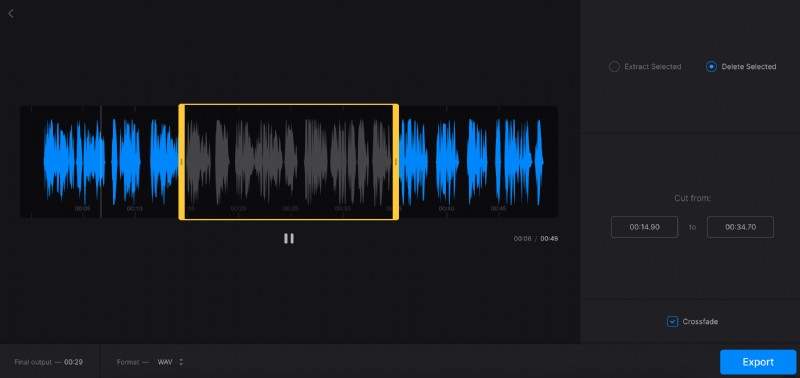The width and height of the screenshot is (800, 378).
Task: Export the trimmed audio
Action: click(758, 362)
